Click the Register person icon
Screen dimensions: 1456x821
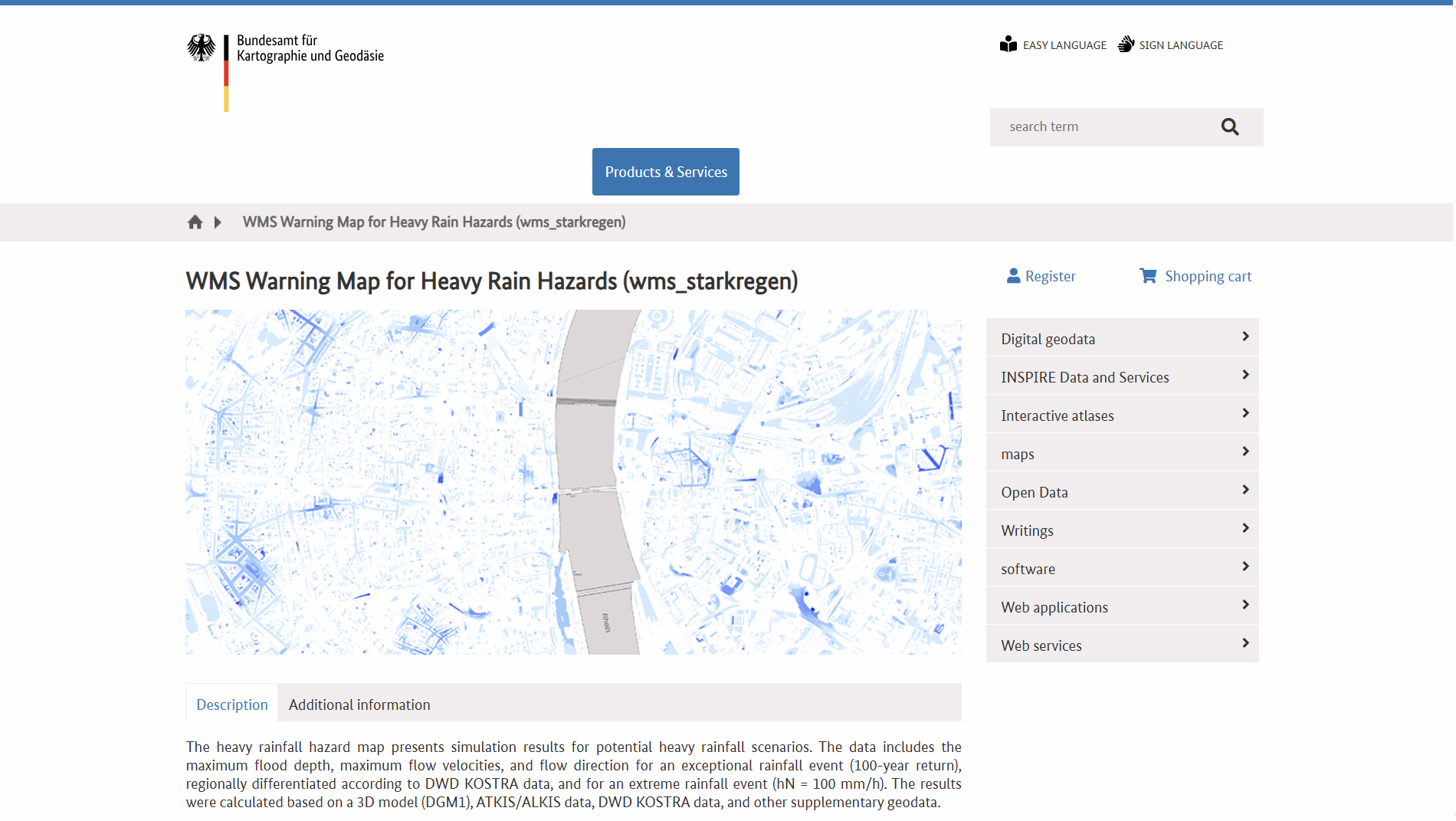(x=1013, y=275)
